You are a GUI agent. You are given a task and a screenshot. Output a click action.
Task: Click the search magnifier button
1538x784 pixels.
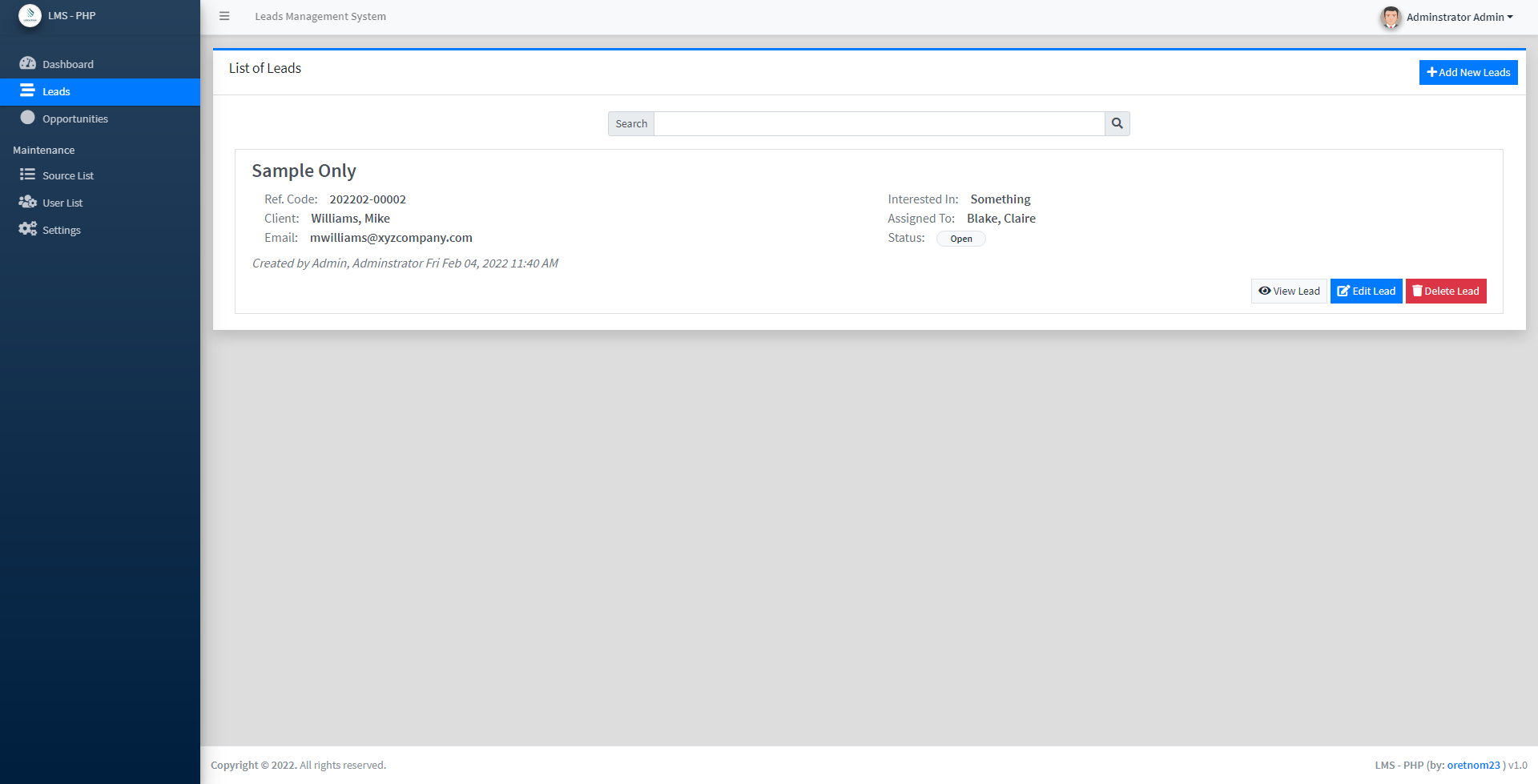pyautogui.click(x=1117, y=123)
